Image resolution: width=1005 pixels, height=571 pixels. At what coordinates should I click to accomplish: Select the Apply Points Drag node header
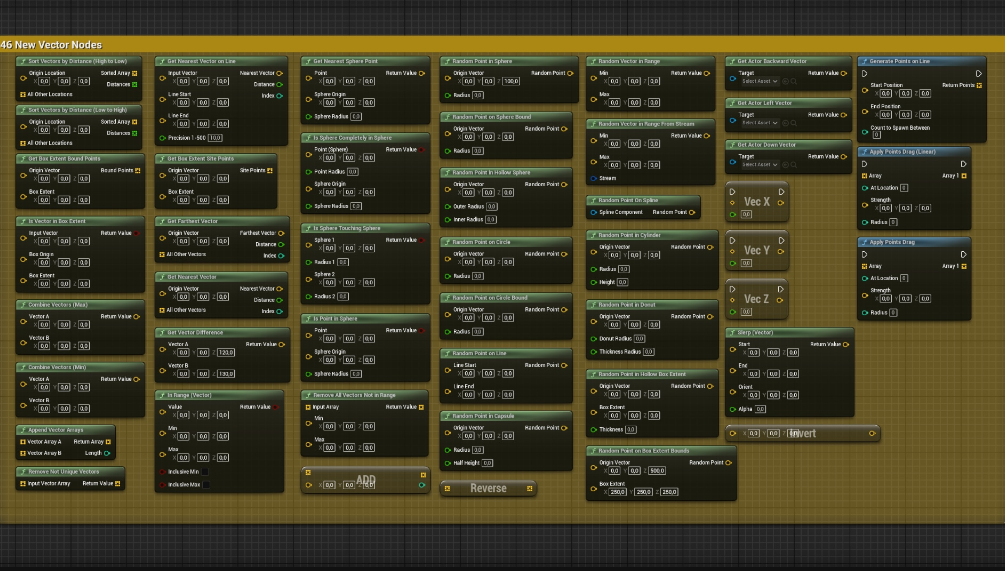pos(914,242)
